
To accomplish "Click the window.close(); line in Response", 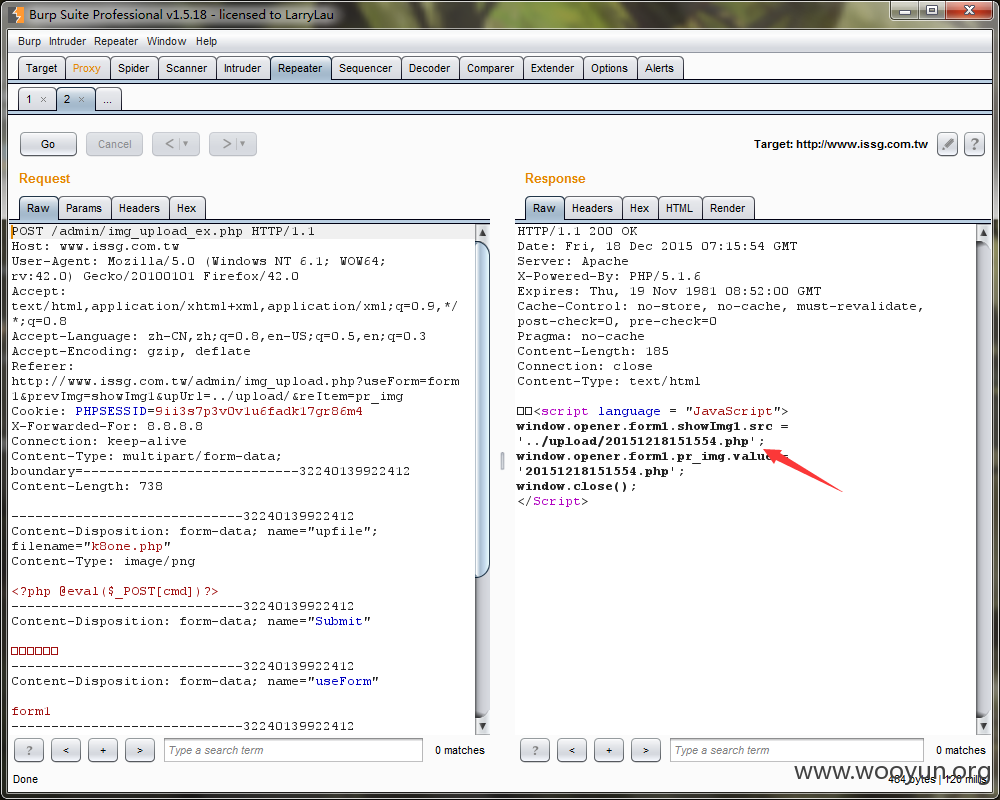I will (x=577, y=486).
